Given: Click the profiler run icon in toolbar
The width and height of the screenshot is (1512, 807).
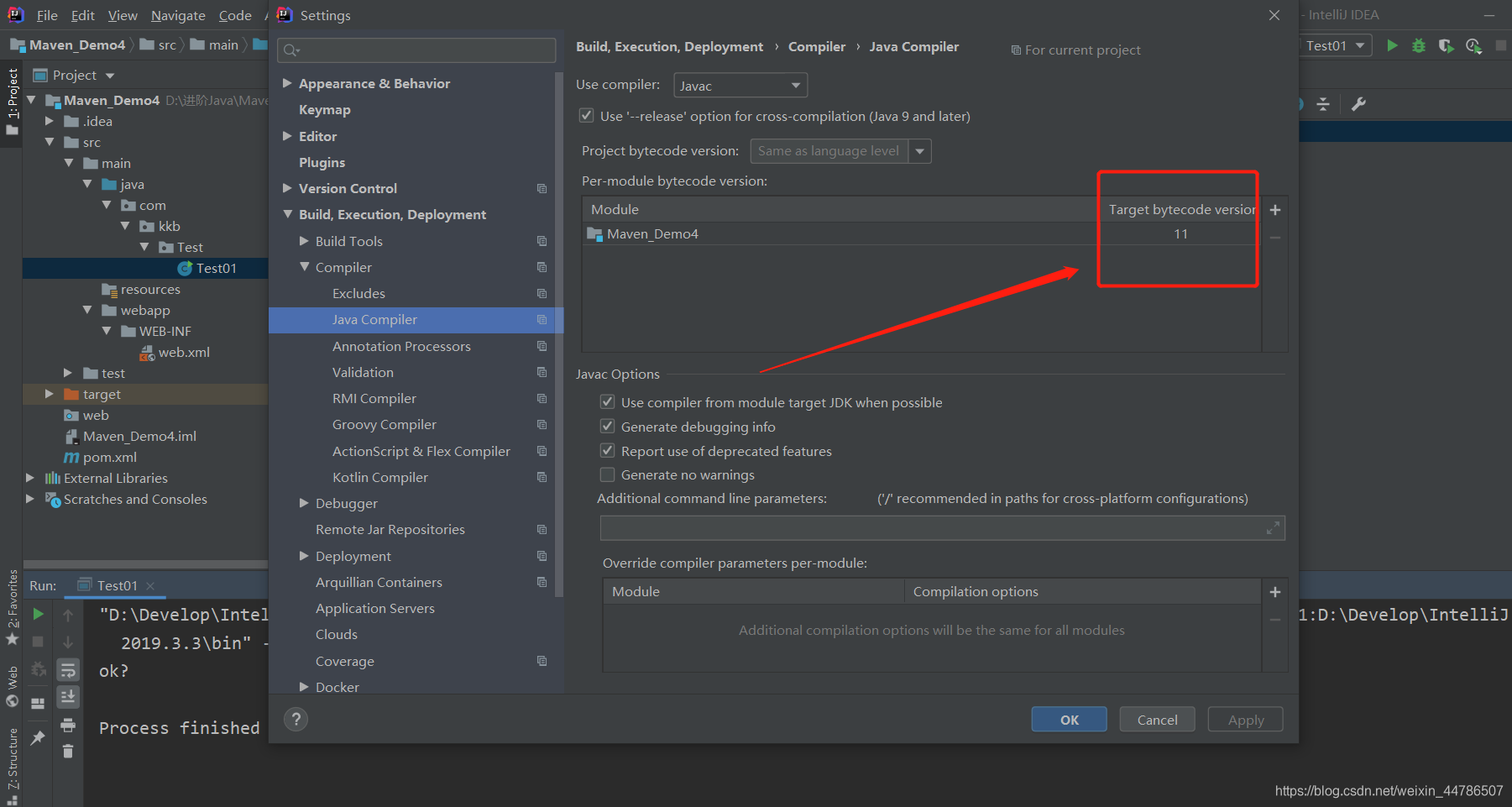Looking at the screenshot, I should pyautogui.click(x=1473, y=46).
